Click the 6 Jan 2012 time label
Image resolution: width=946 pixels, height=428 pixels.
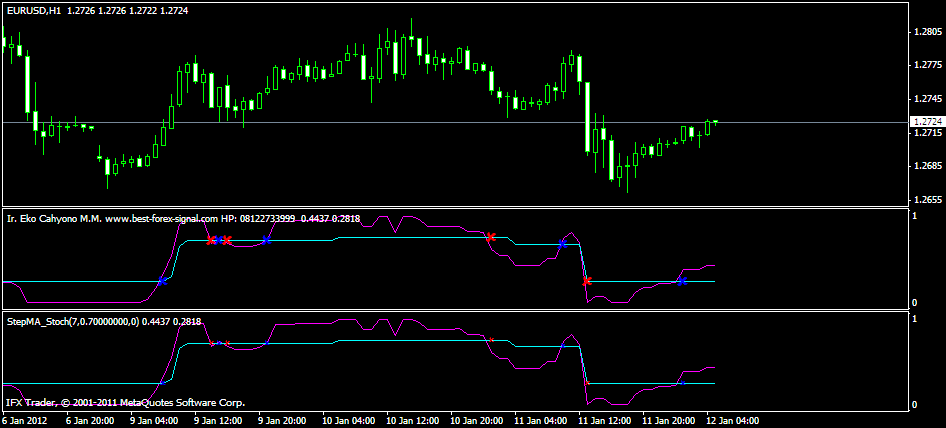24,420
